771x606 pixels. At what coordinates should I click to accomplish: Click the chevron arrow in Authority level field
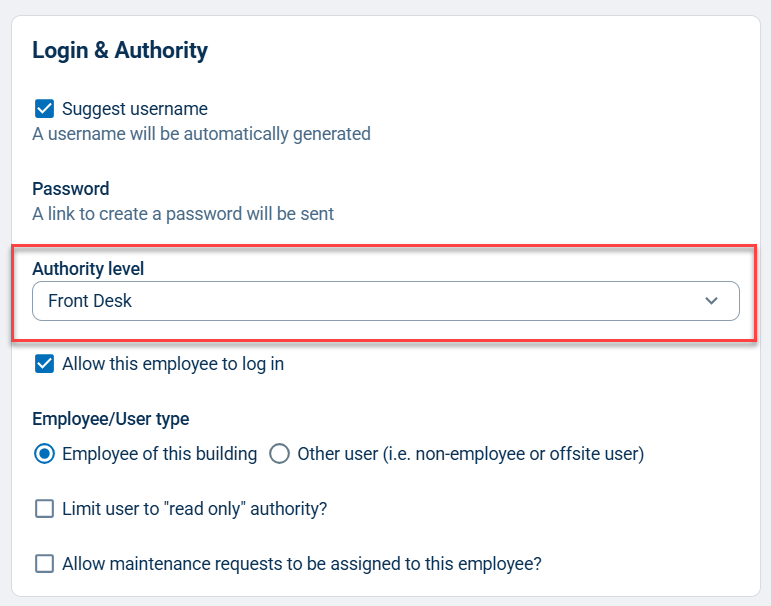point(711,301)
